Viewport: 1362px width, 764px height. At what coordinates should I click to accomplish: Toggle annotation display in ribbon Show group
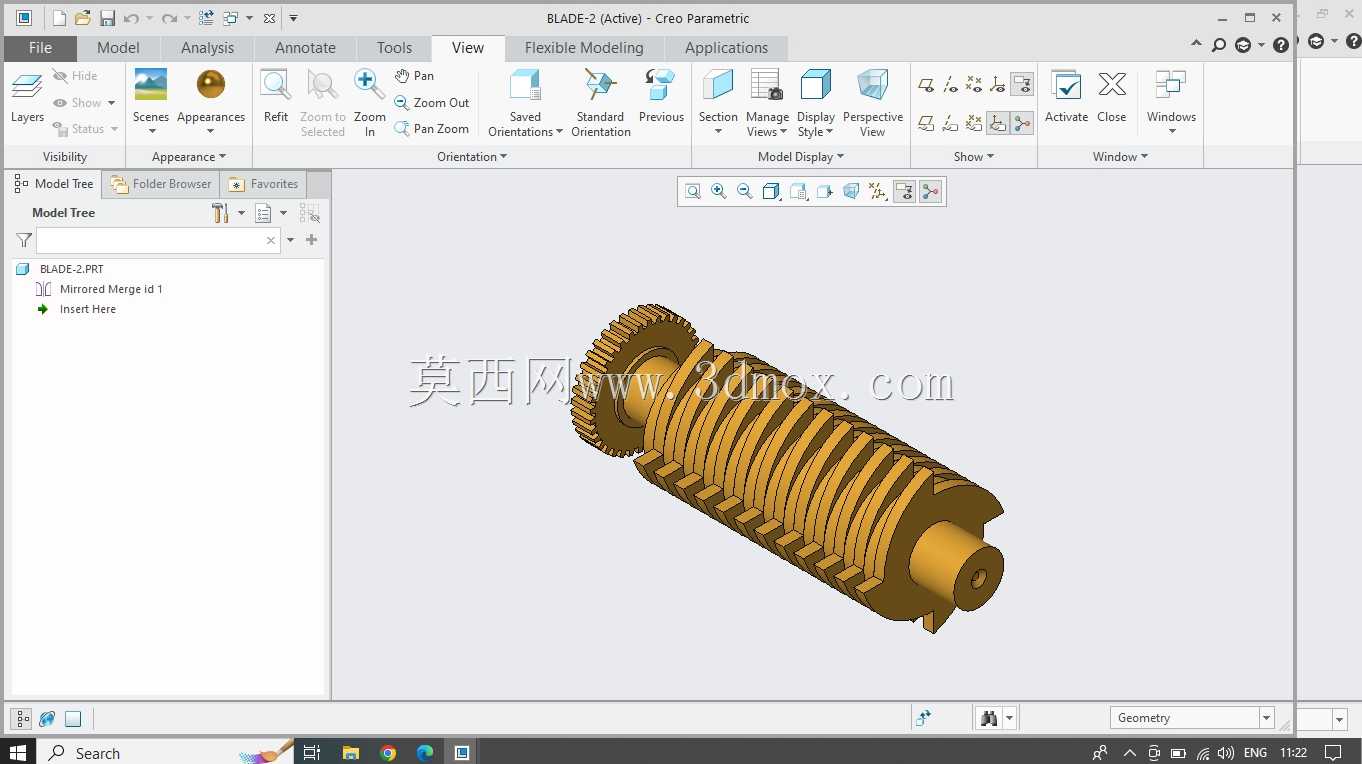(x=1022, y=85)
